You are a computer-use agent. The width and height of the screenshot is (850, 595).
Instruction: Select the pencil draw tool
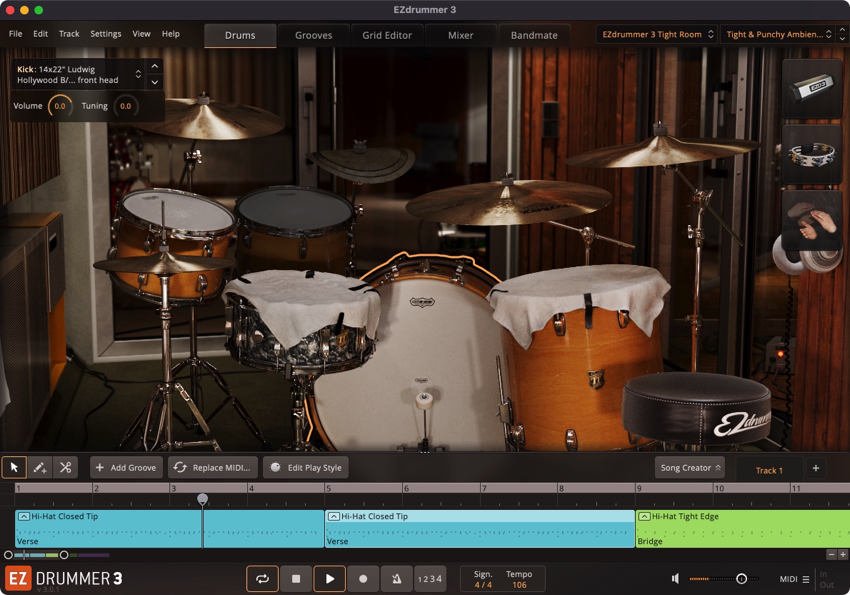tap(40, 467)
